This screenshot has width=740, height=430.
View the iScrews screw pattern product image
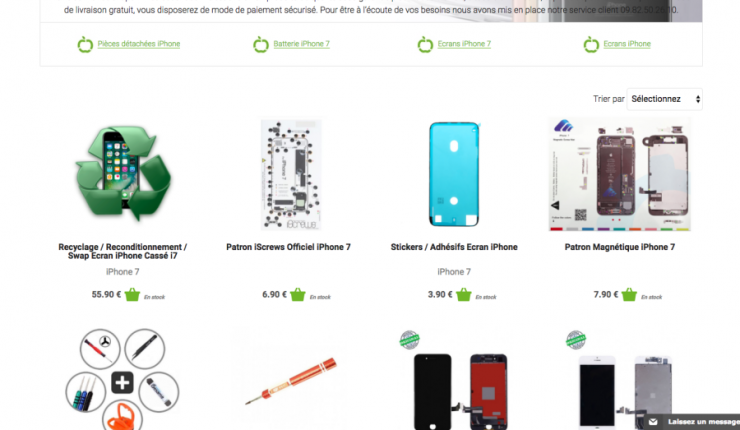tap(291, 174)
